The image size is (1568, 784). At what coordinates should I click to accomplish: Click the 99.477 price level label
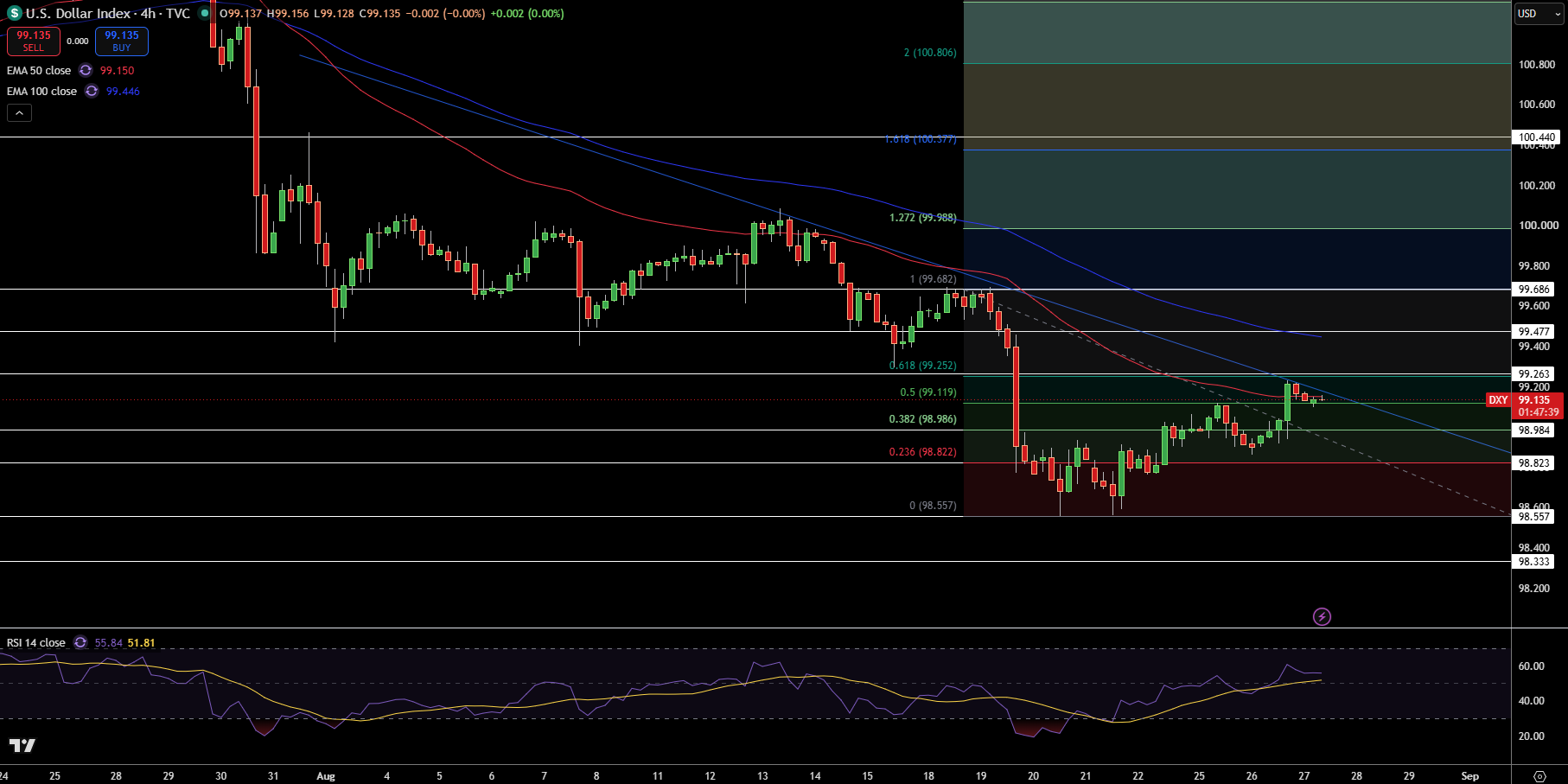tap(1534, 331)
